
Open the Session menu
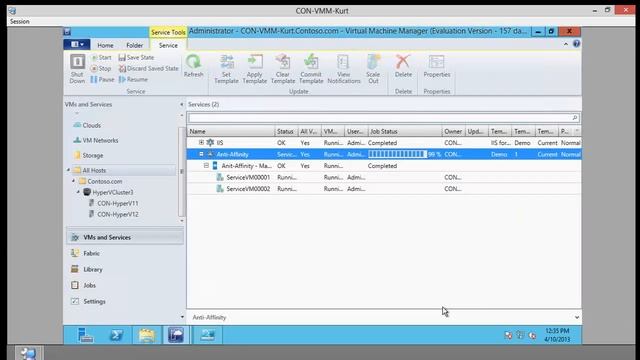(20, 21)
